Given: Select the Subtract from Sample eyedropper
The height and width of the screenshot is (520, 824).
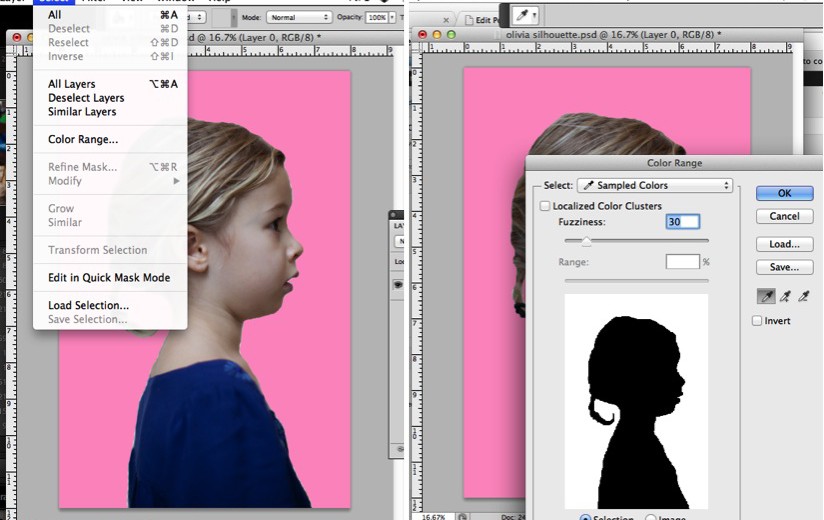Looking at the screenshot, I should pyautogui.click(x=804, y=297).
